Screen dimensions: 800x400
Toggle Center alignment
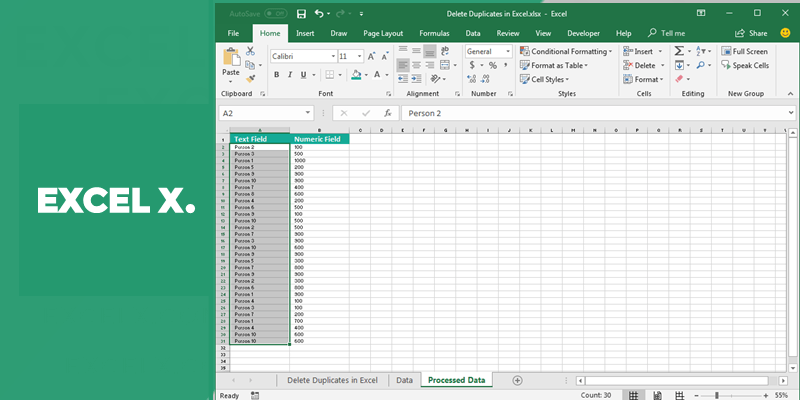tap(416, 65)
